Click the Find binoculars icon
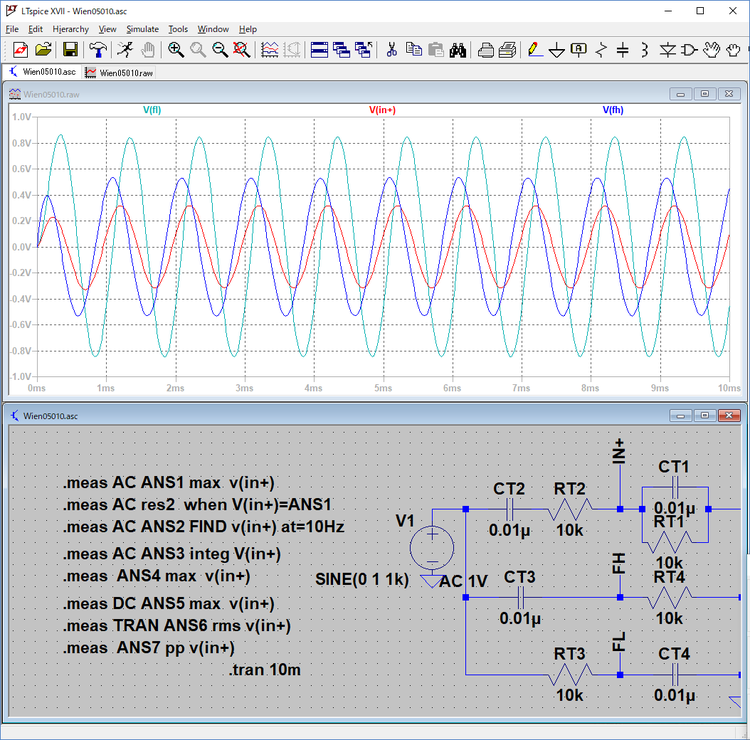This screenshot has height=740, width=750. pos(459,49)
